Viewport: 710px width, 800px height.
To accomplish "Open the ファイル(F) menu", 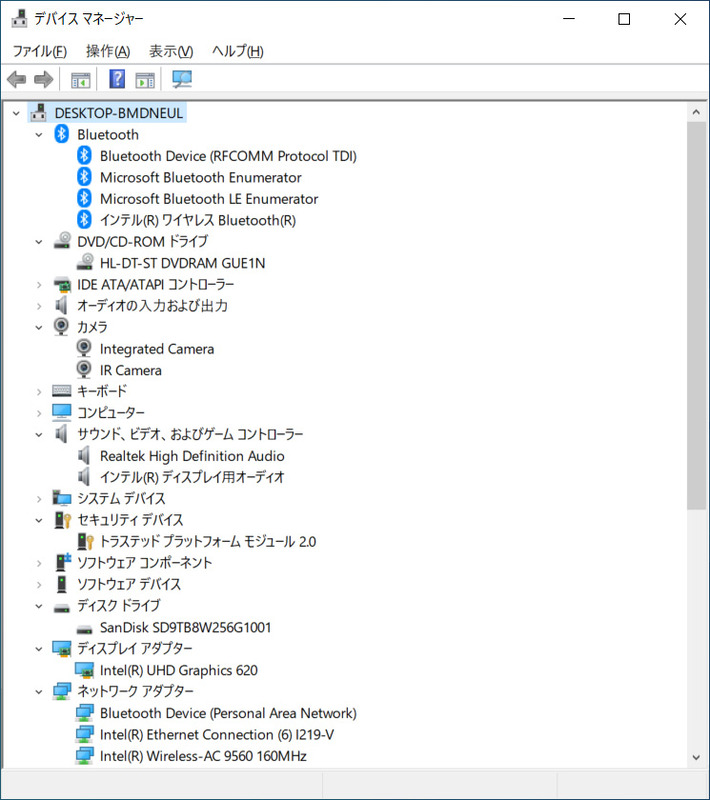I will (39, 51).
